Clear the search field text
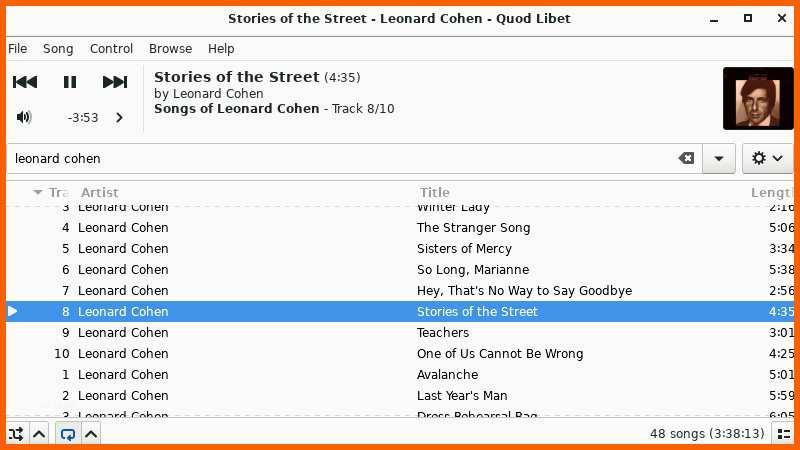The width and height of the screenshot is (800, 450). pyautogui.click(x=686, y=158)
